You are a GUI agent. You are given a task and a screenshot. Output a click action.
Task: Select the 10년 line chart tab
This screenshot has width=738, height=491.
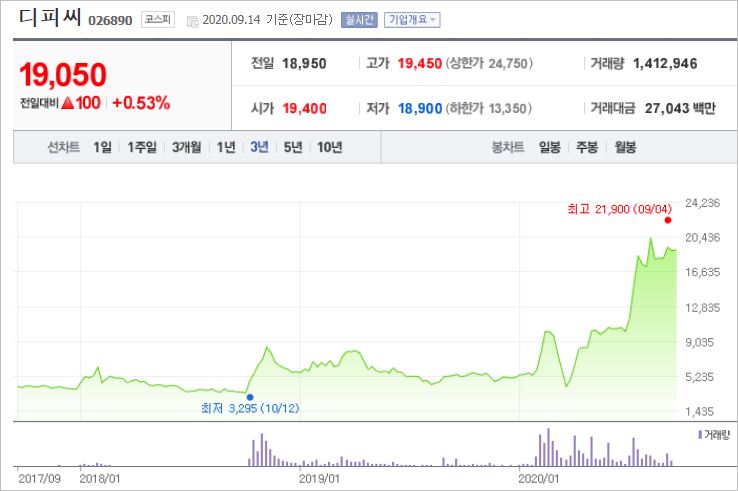coord(329,147)
